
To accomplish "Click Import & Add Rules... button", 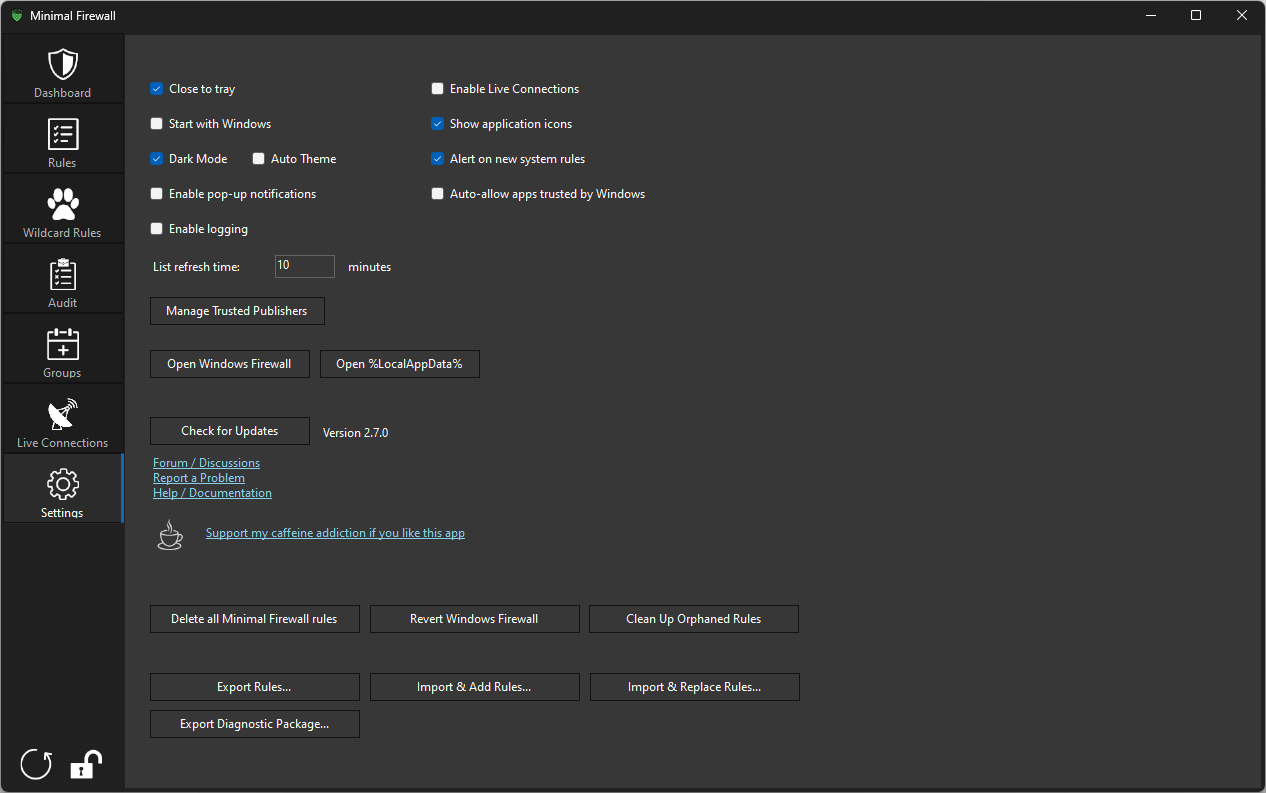I will [x=474, y=687].
